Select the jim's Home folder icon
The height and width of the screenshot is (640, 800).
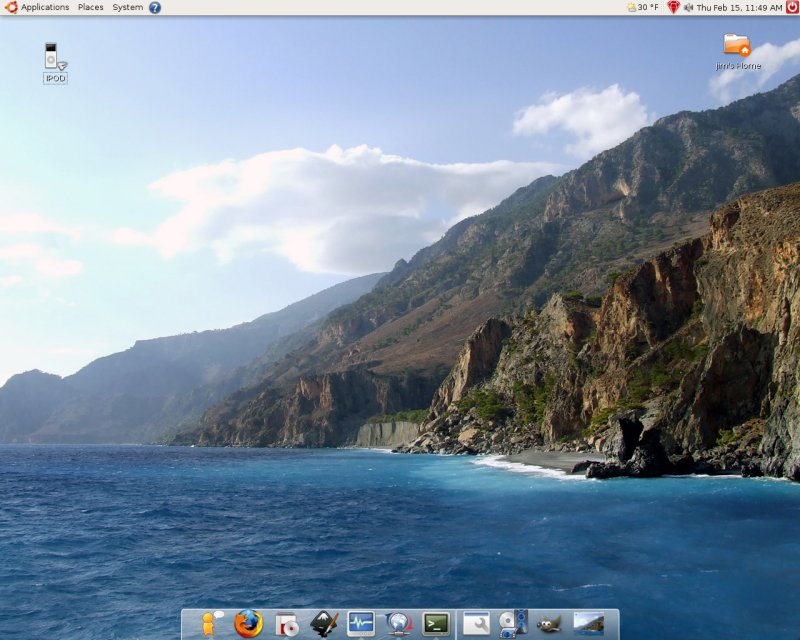pos(738,52)
